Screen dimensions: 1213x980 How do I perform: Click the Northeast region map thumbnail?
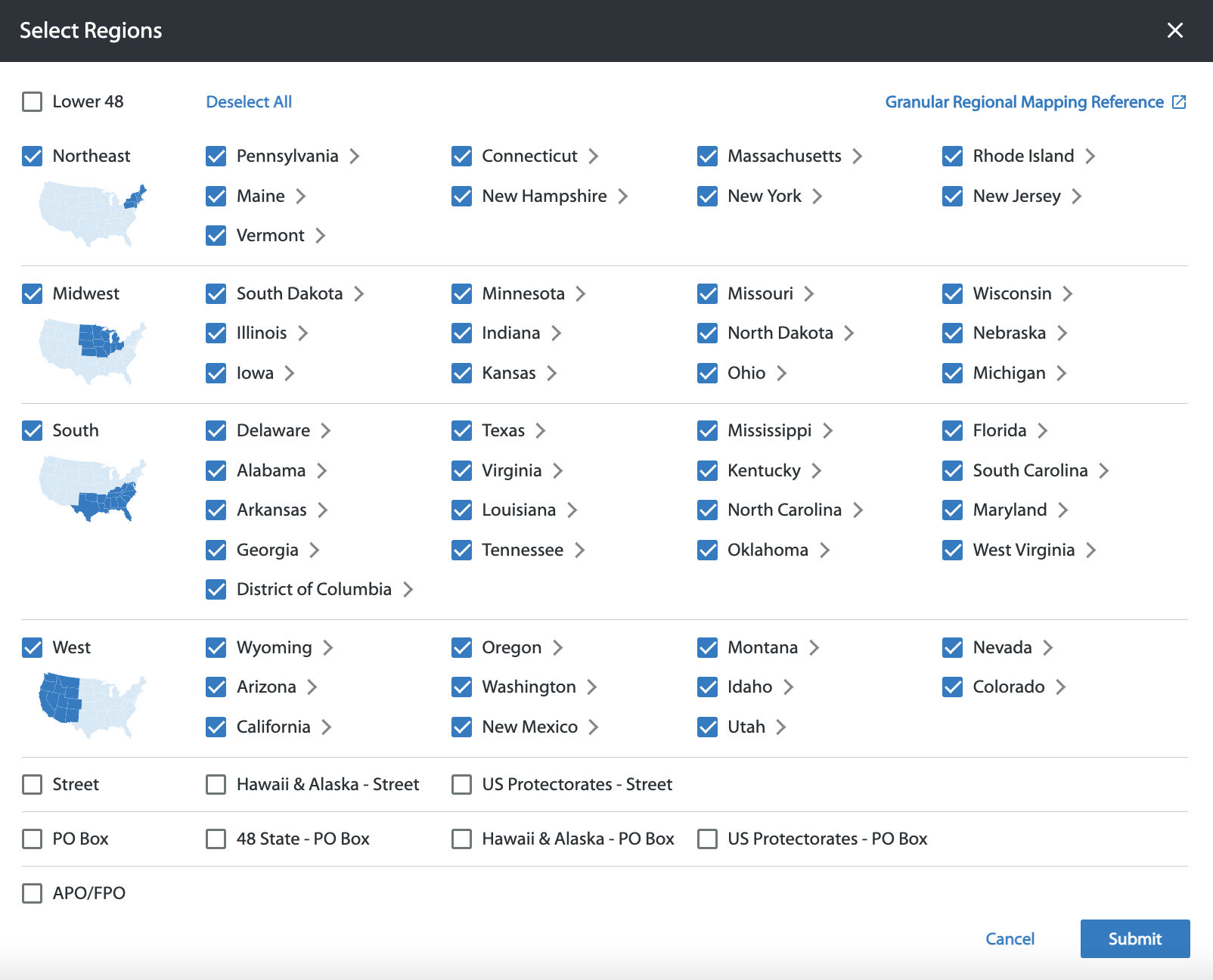(92, 214)
